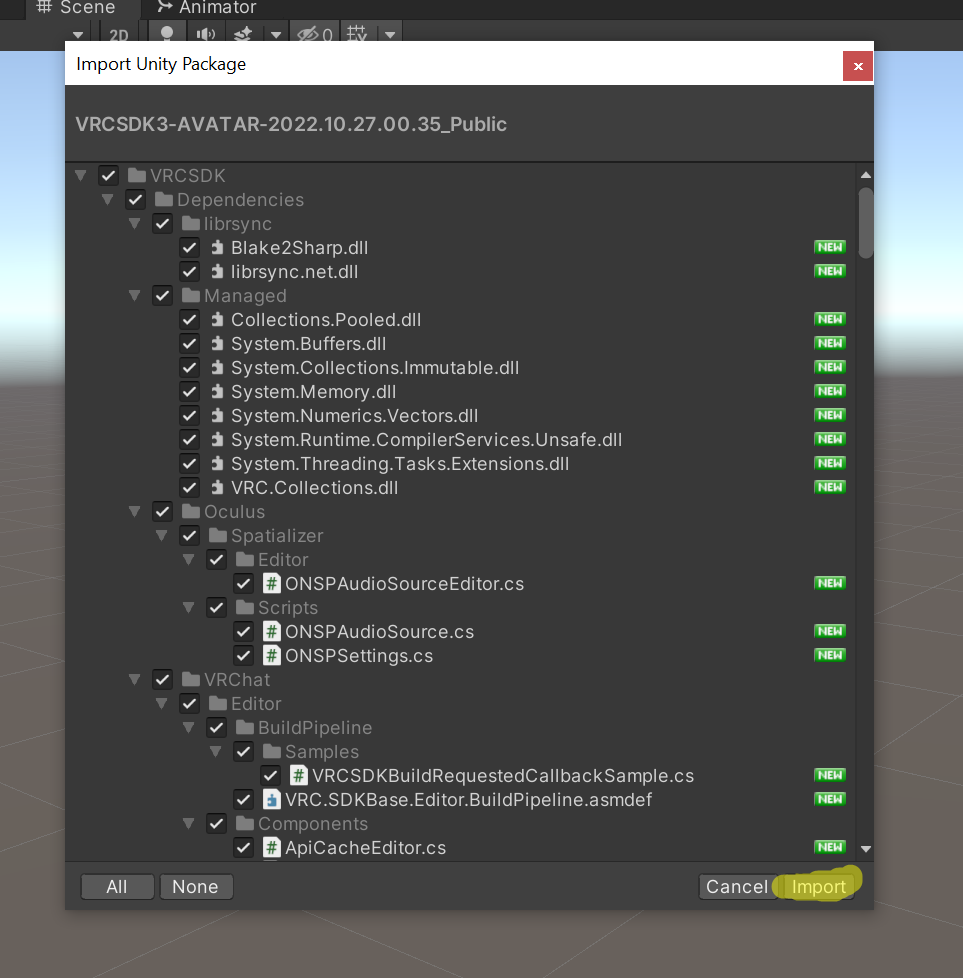Toggle 2D view mode button

pos(119,35)
